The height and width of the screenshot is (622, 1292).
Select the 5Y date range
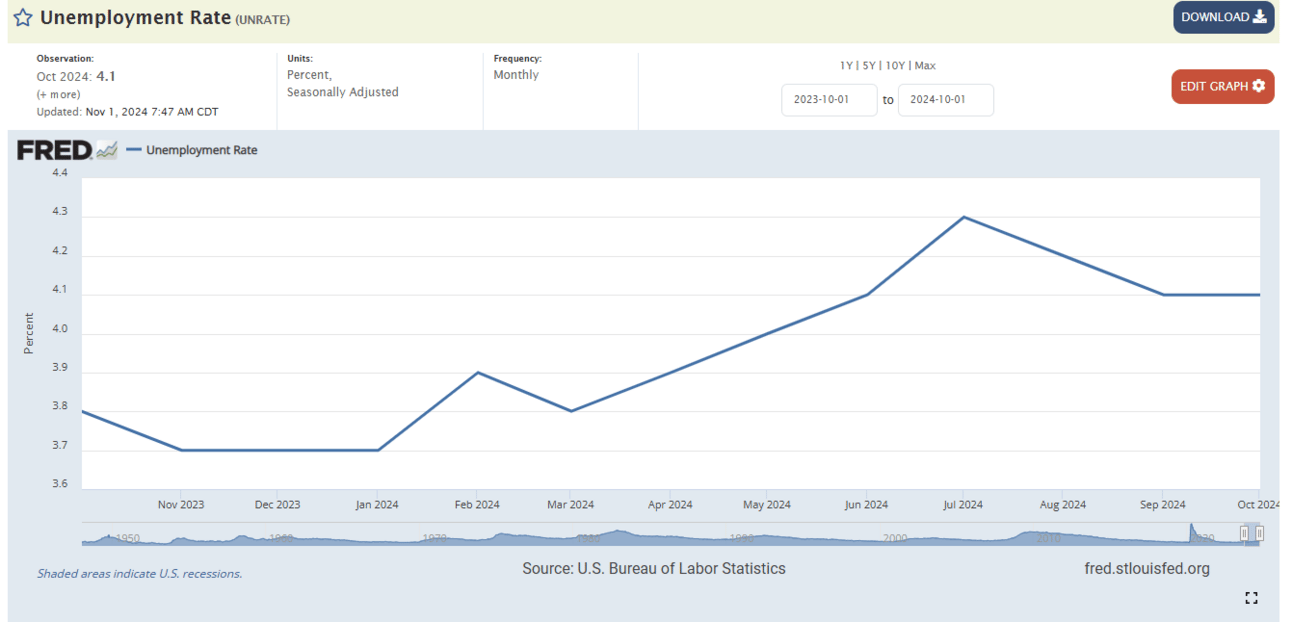(x=869, y=65)
